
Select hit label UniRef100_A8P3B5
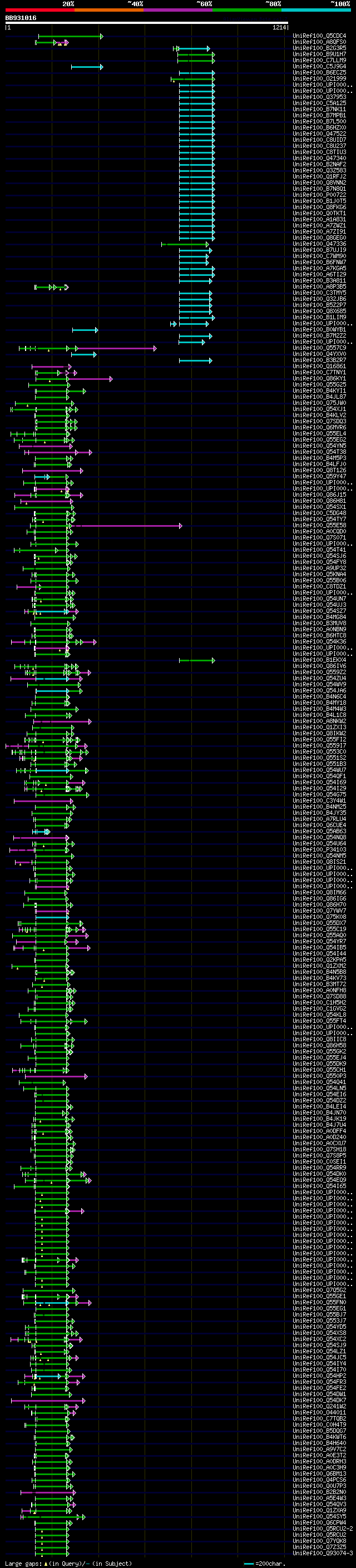(319, 286)
